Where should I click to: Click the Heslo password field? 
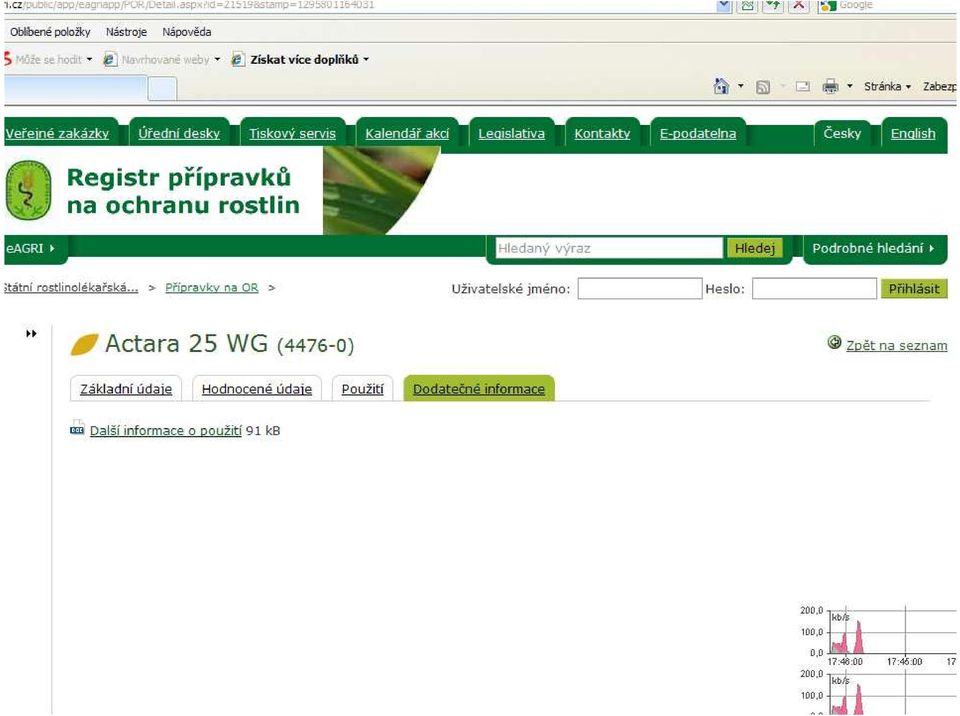point(814,288)
